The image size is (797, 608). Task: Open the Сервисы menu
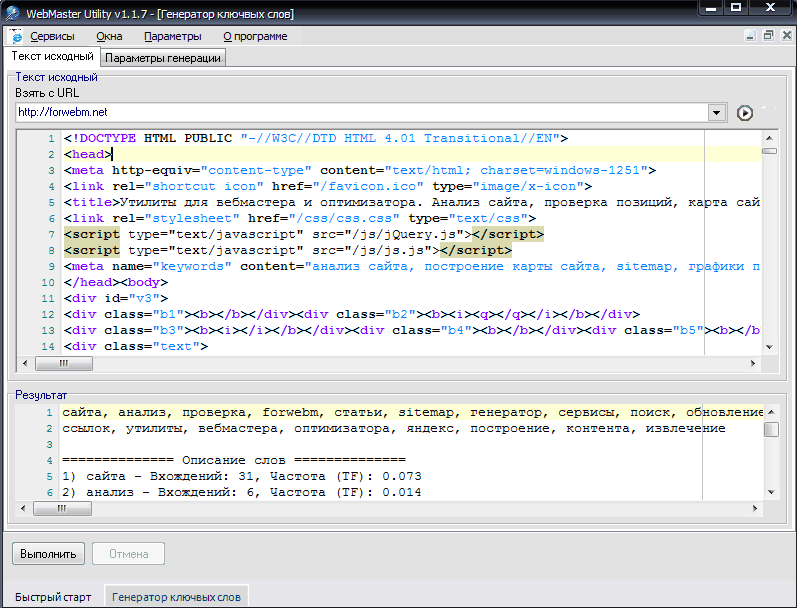point(52,36)
